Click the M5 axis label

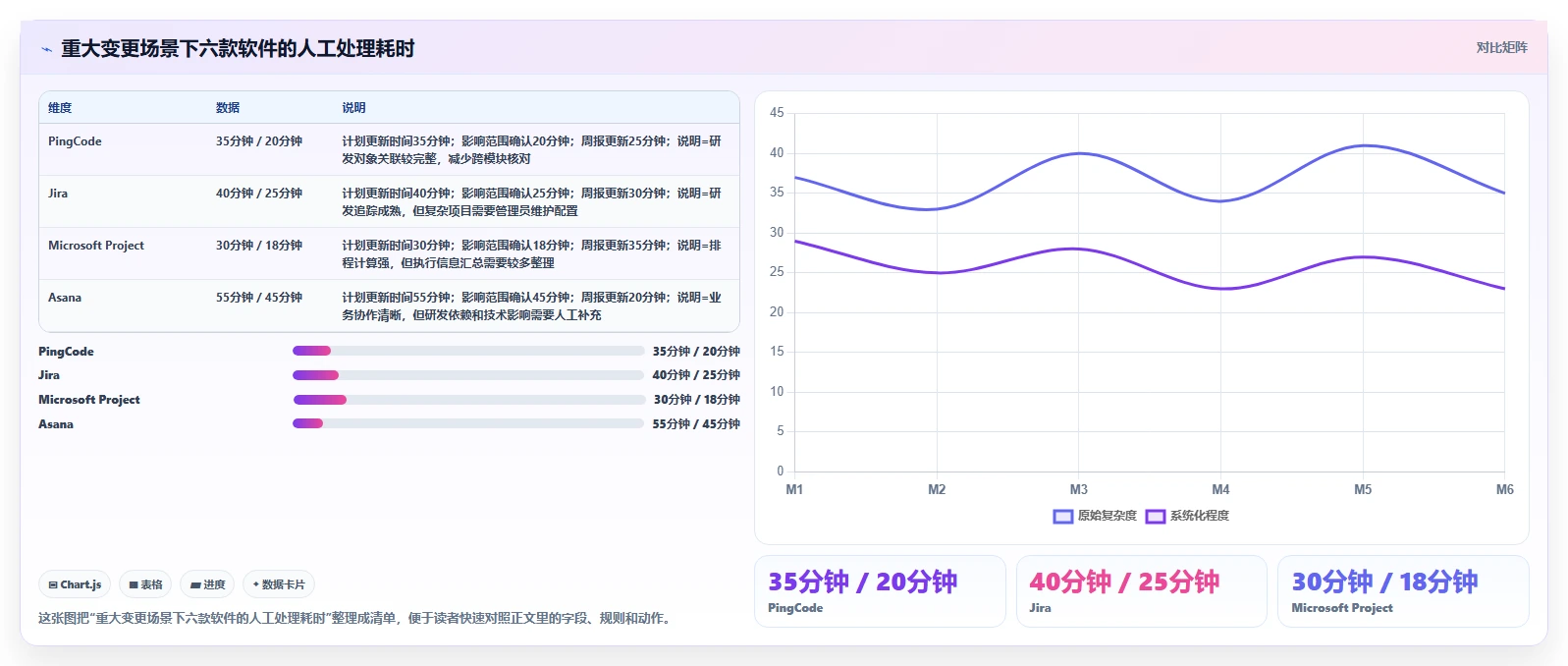pos(1363,489)
